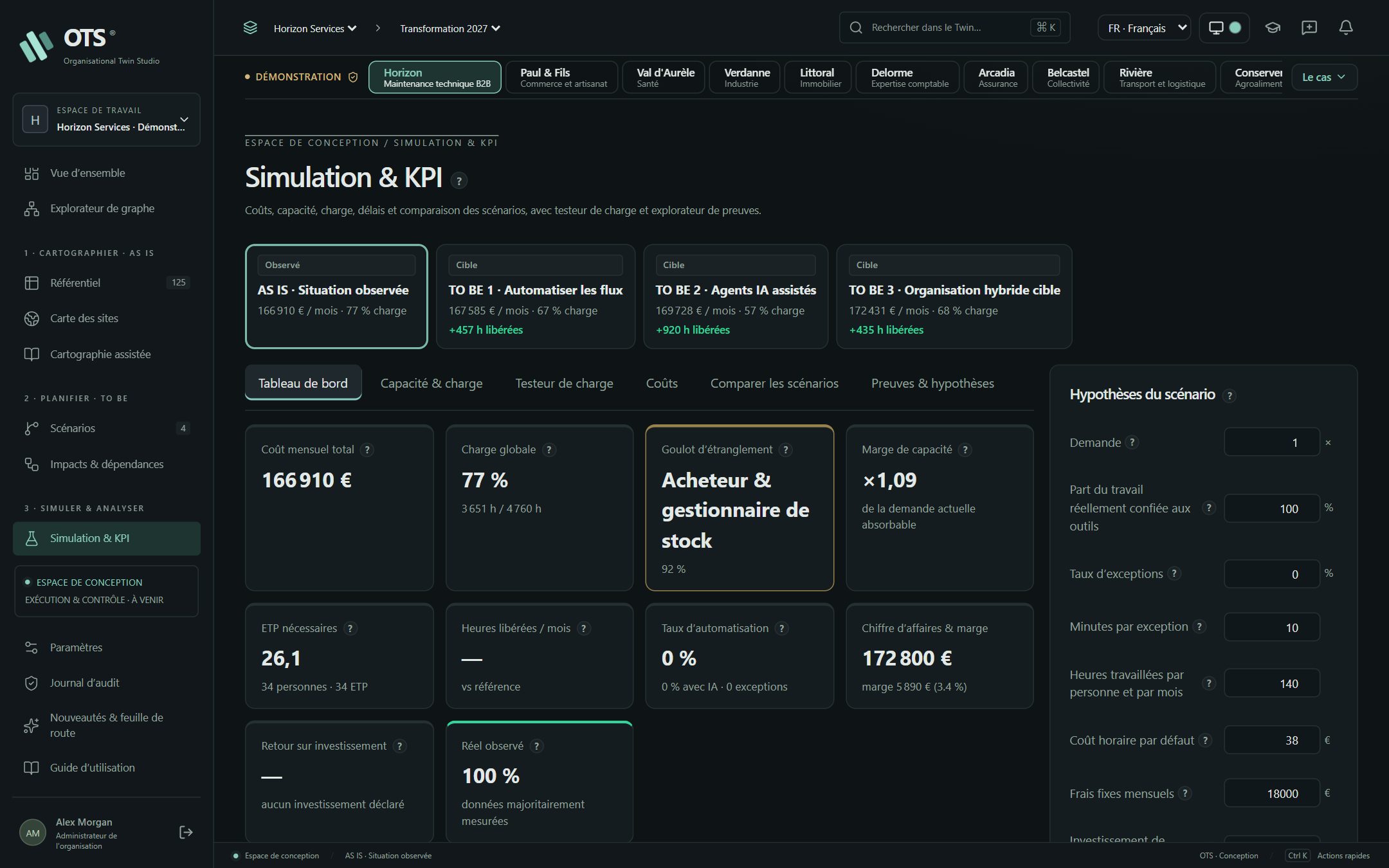Image resolution: width=1389 pixels, height=868 pixels.
Task: Show help for Coût horaire par défaut
Action: point(1205,741)
